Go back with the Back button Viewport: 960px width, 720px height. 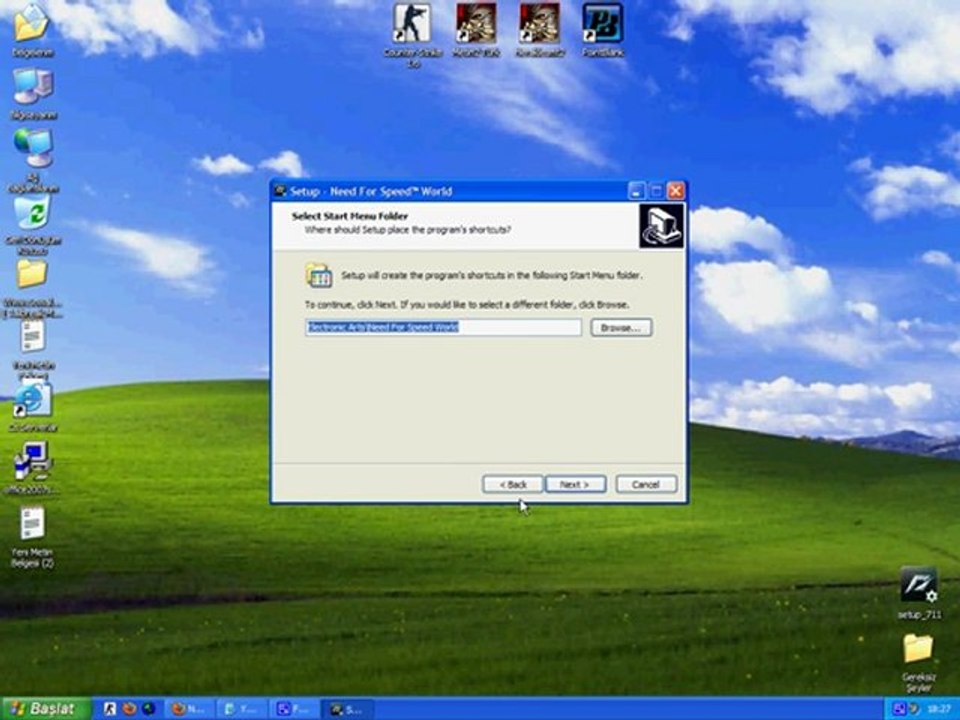pos(512,484)
